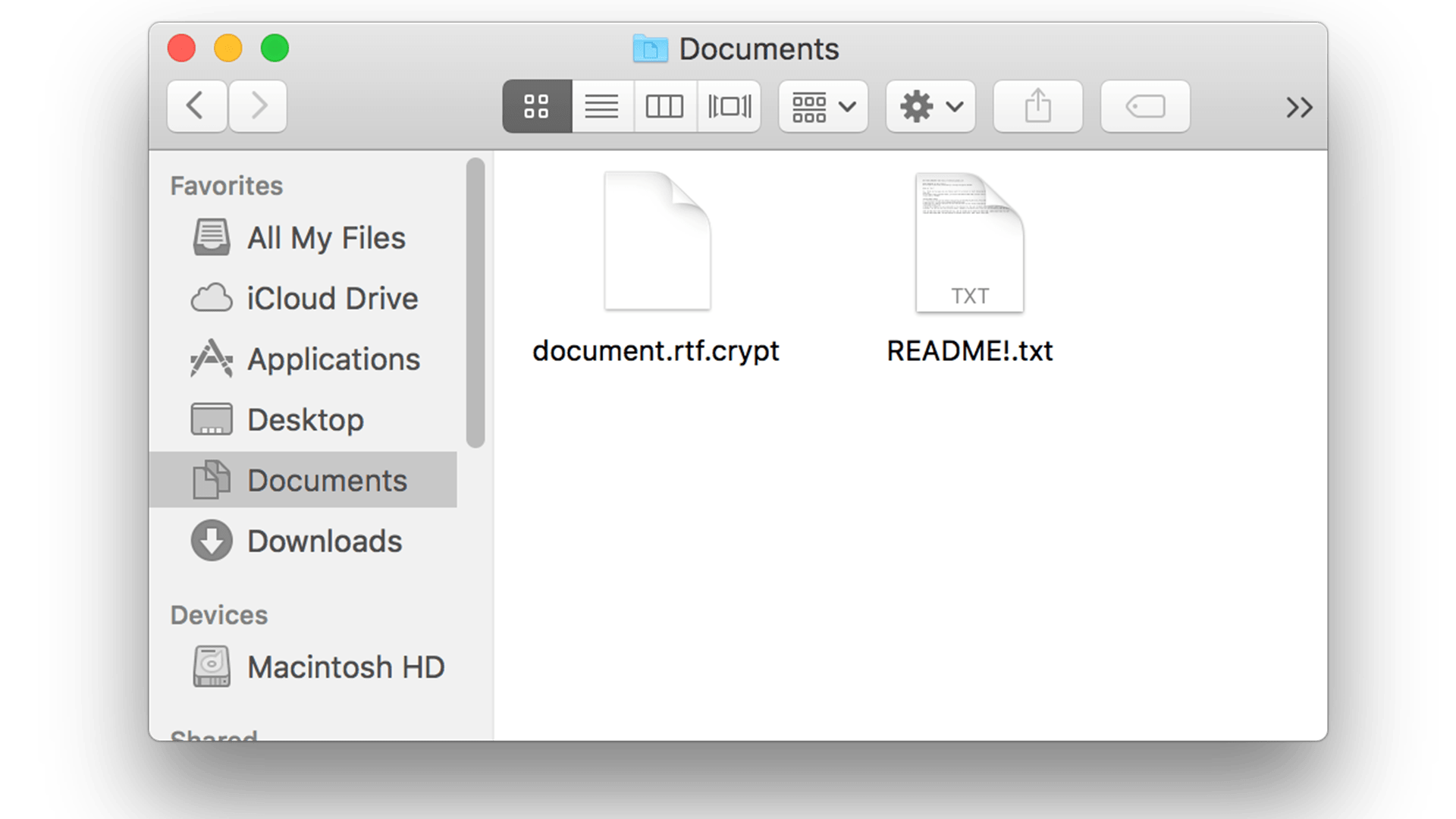The height and width of the screenshot is (819, 1456).
Task: Select Documents in sidebar
Action: click(x=303, y=480)
